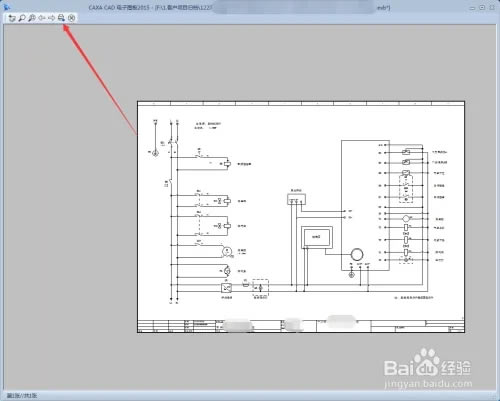Viewport: 500px width, 401px height.
Task: Maximize the CAXA CAD window
Action: (482, 8)
